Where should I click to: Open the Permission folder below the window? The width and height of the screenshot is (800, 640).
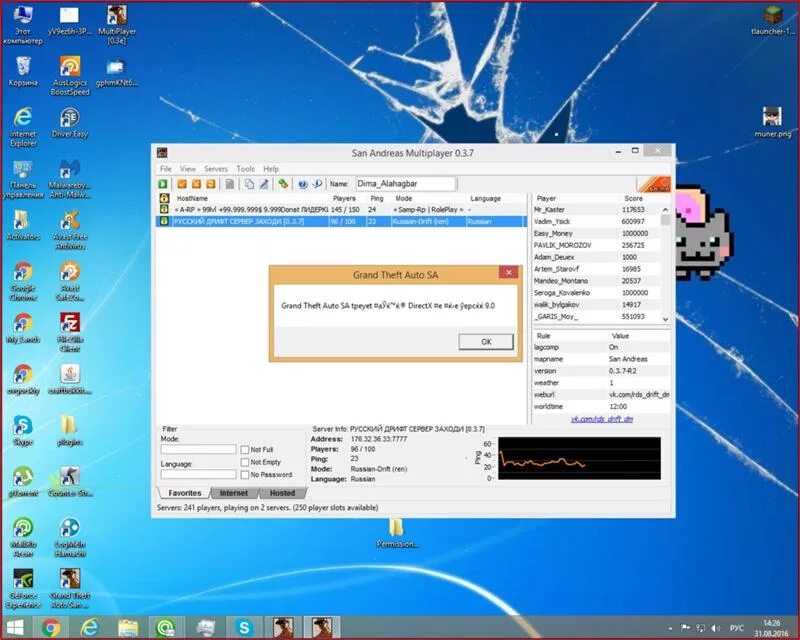coord(396,533)
